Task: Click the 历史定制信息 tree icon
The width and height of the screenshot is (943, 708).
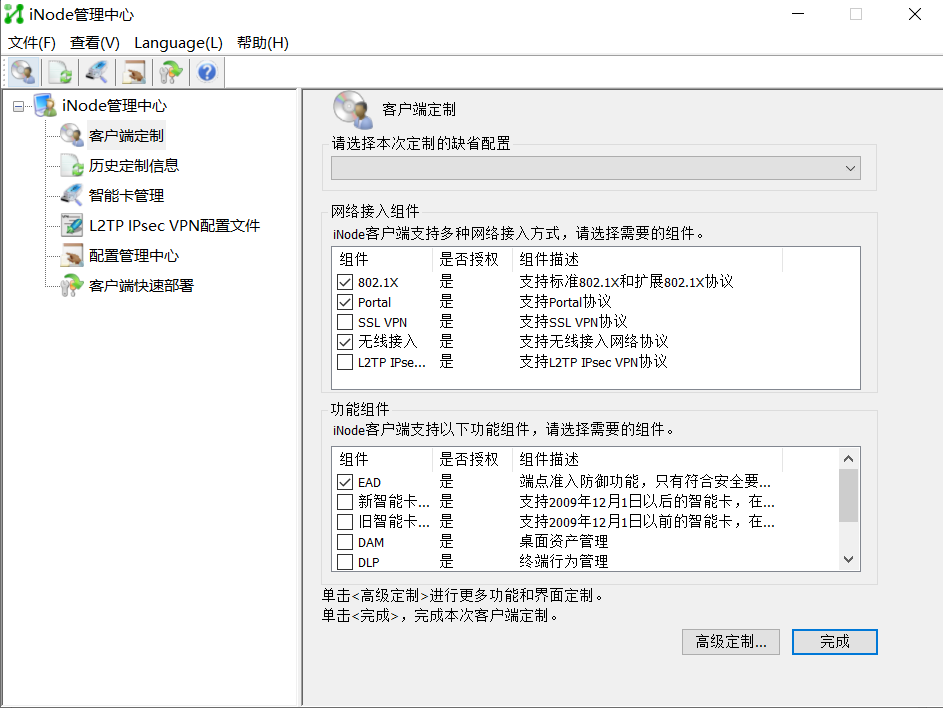Action: click(72, 165)
